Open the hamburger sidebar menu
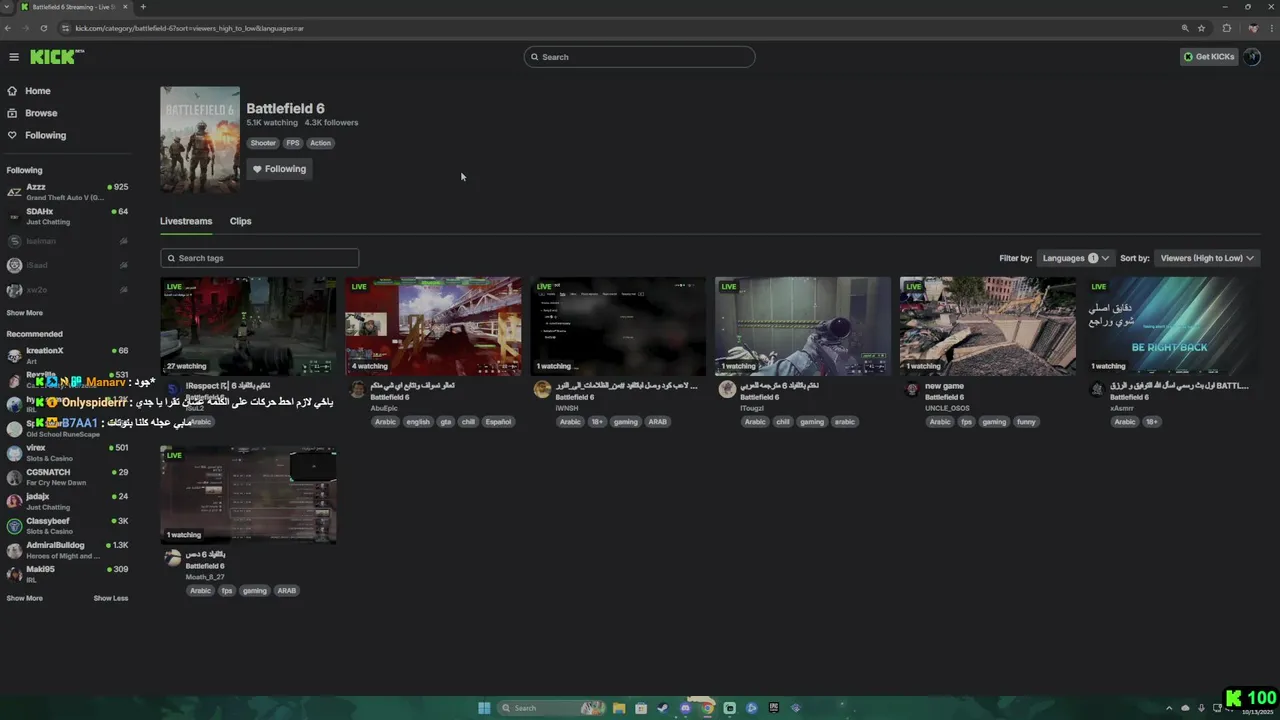The image size is (1280, 720). (x=14, y=57)
